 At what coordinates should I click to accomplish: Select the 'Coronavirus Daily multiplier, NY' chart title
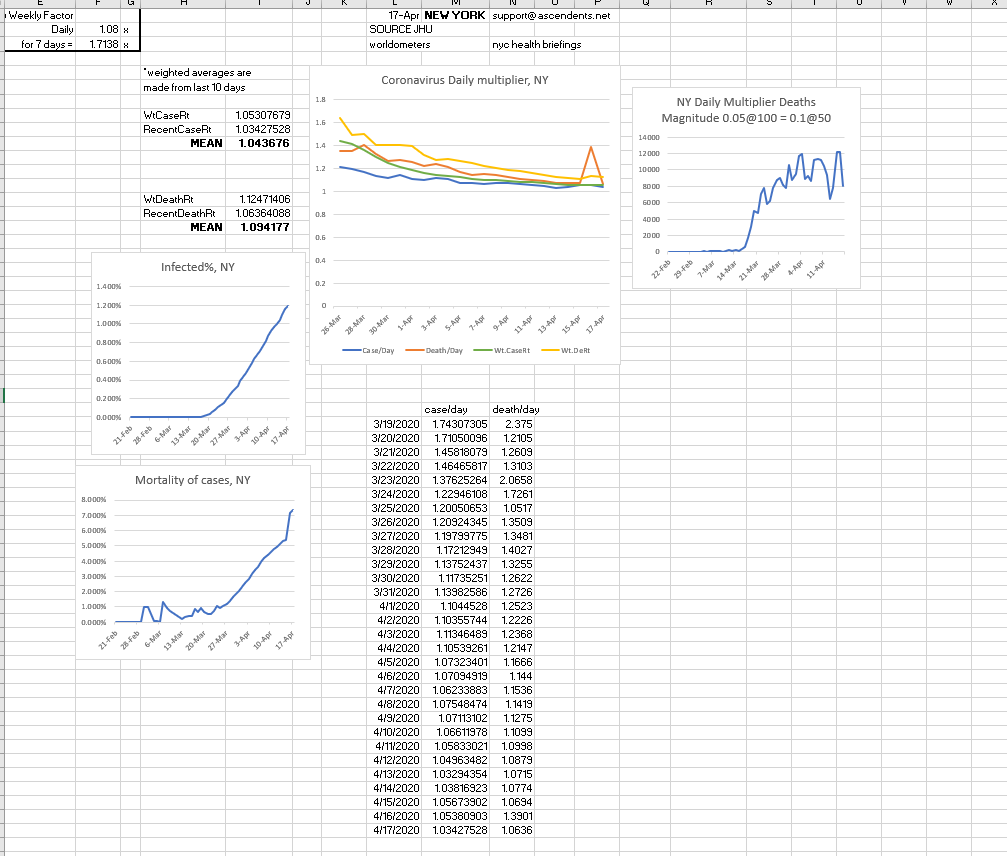pos(464,79)
